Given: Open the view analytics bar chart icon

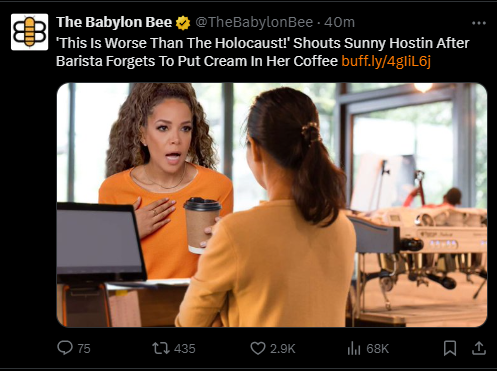Looking at the screenshot, I should 354,349.
